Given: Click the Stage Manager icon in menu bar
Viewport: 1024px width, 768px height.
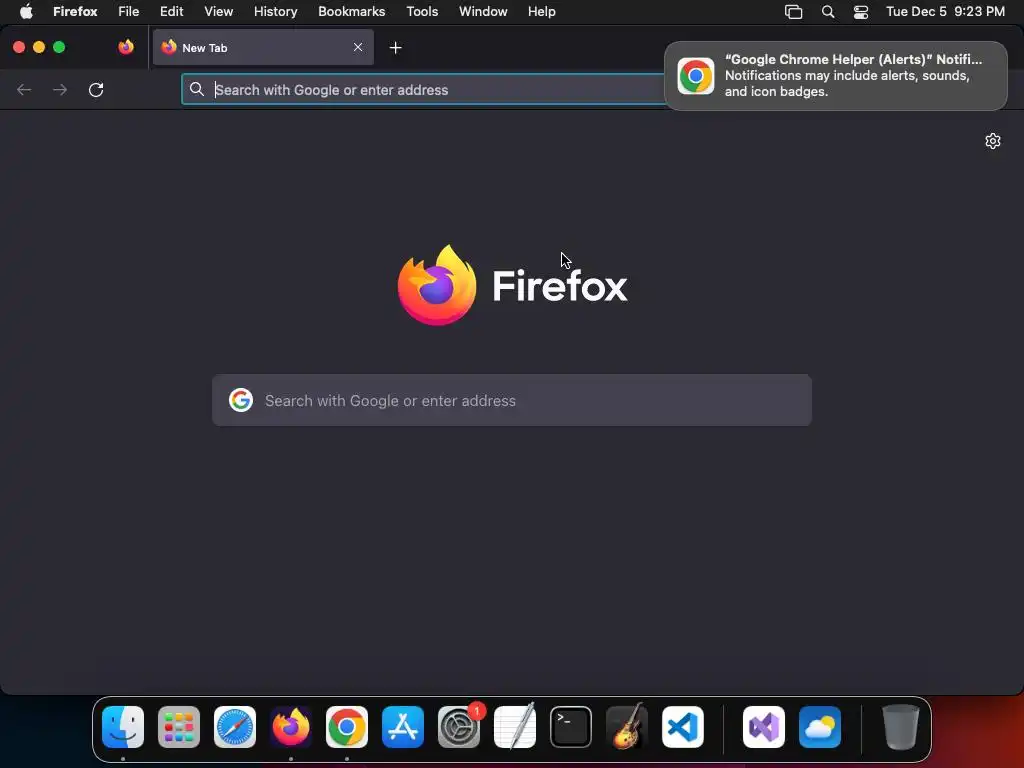Looking at the screenshot, I should pos(793,12).
